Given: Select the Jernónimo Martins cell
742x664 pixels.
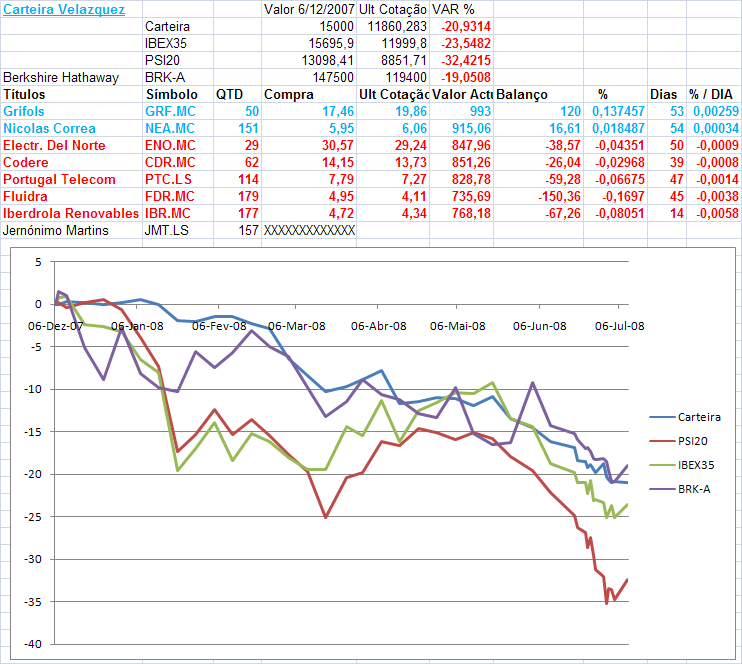Looking at the screenshot, I should [71, 231].
